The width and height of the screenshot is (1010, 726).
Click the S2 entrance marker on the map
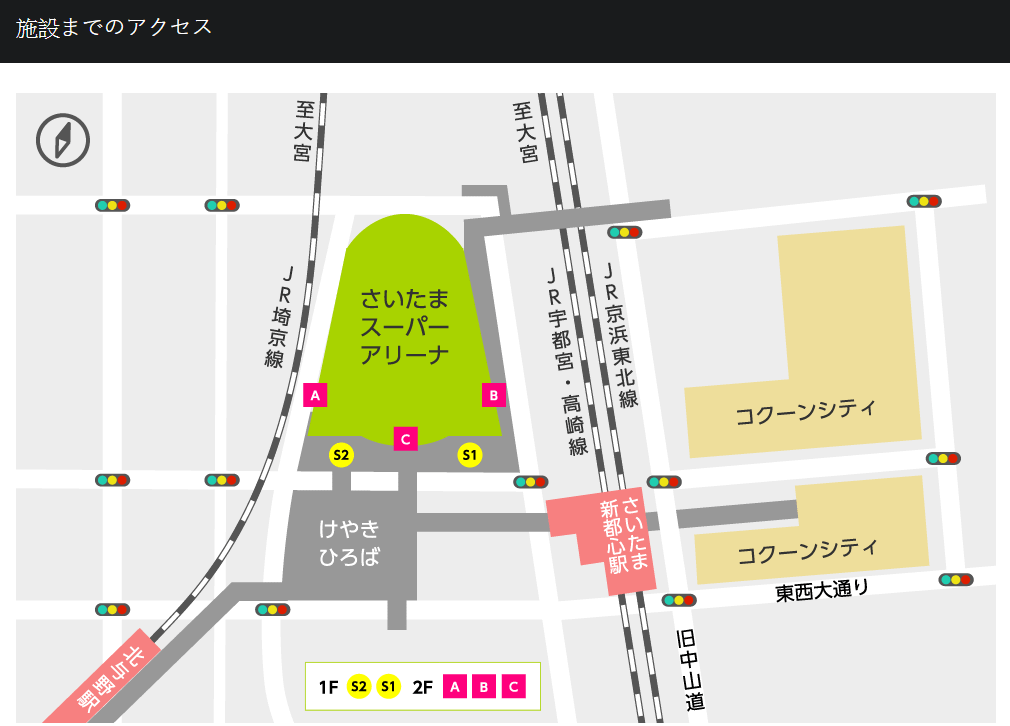coord(341,455)
